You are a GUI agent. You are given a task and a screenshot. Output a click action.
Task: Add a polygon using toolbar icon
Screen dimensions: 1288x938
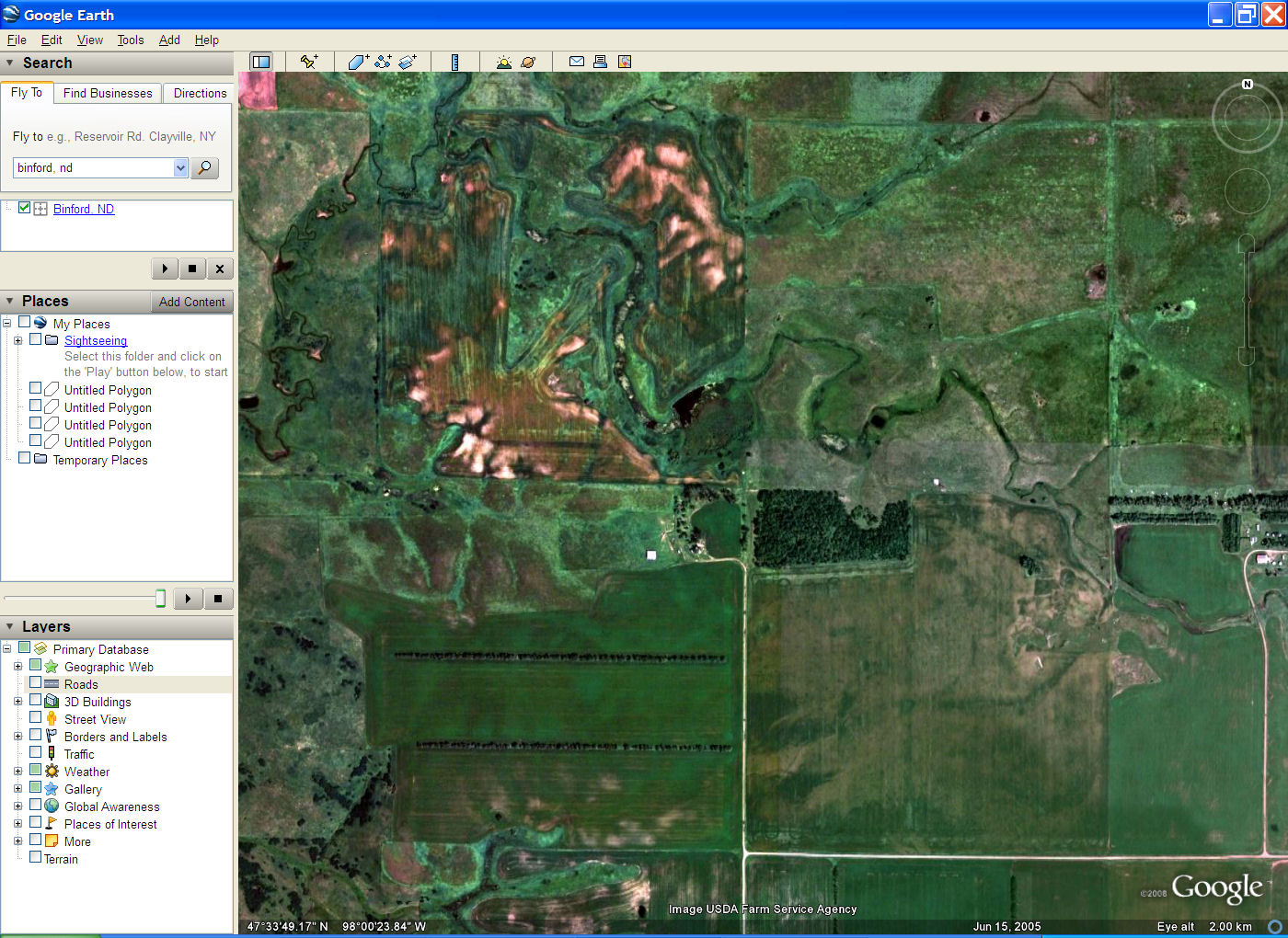358,62
